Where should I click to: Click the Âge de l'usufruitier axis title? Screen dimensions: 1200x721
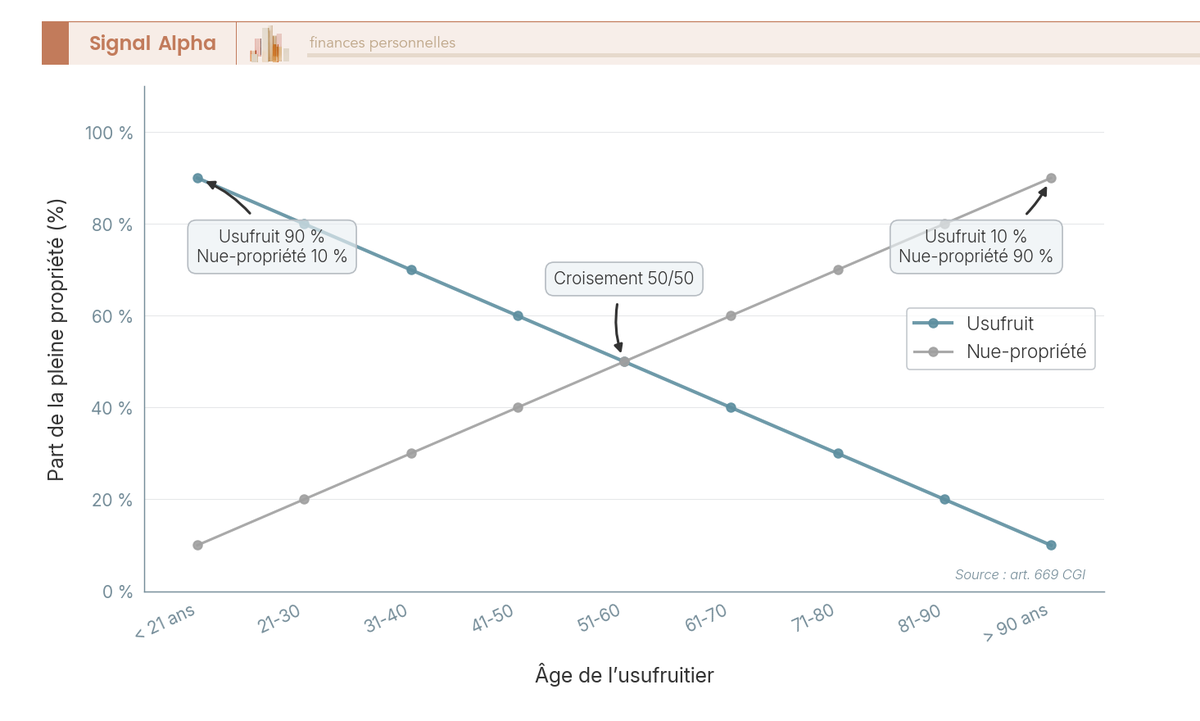[x=625, y=676]
